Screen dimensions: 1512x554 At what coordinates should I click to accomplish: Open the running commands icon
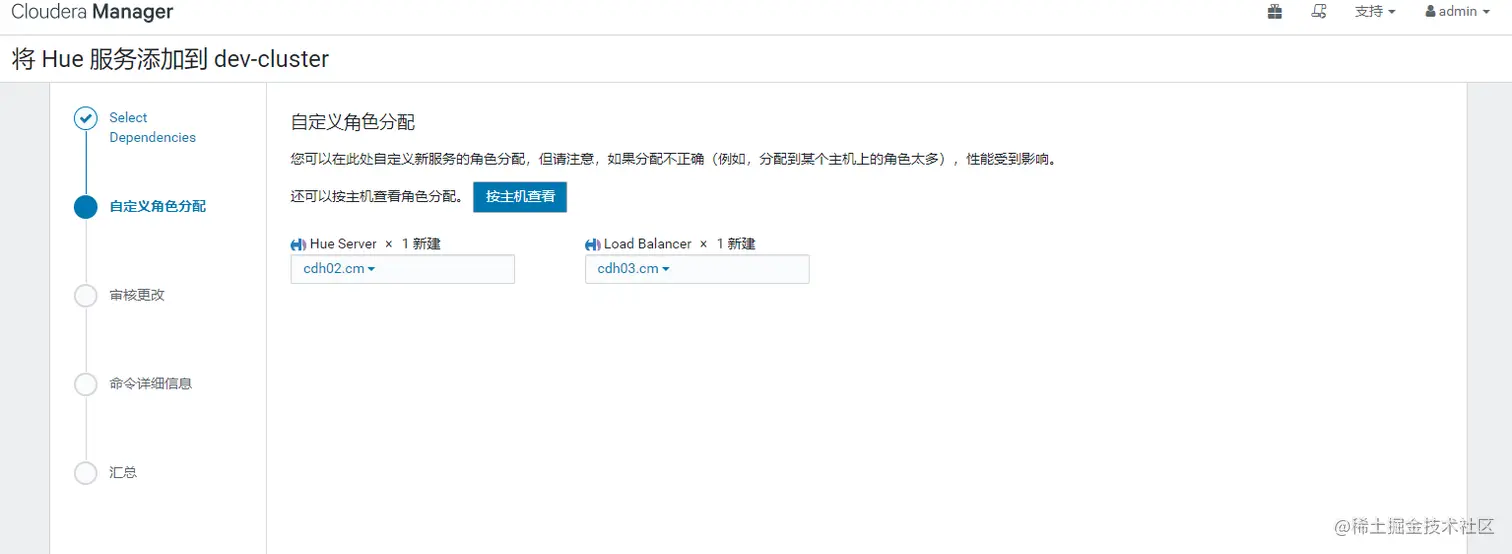(x=1319, y=12)
